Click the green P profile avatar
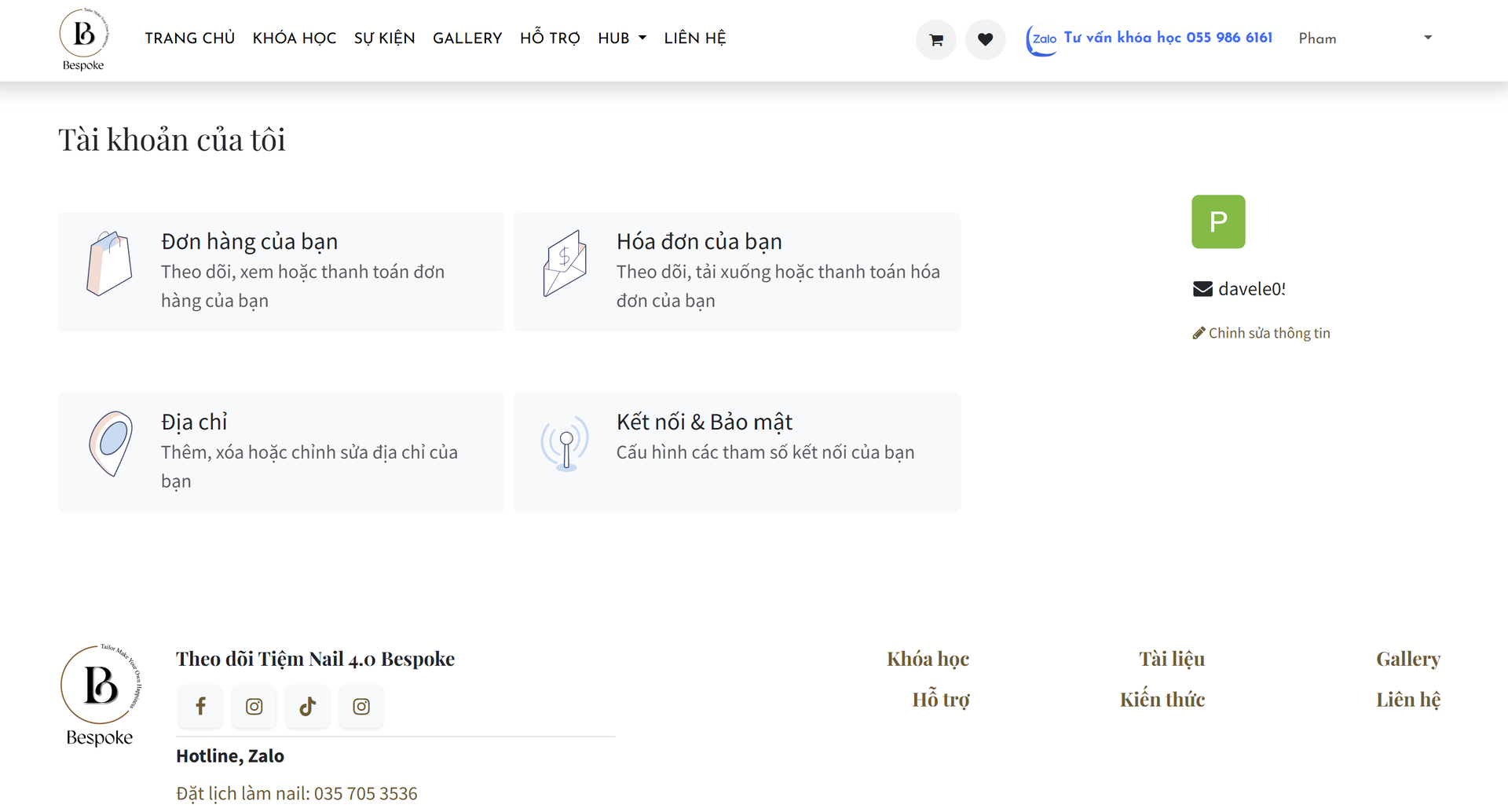Viewport: 1508px width, 812px height. (x=1218, y=221)
